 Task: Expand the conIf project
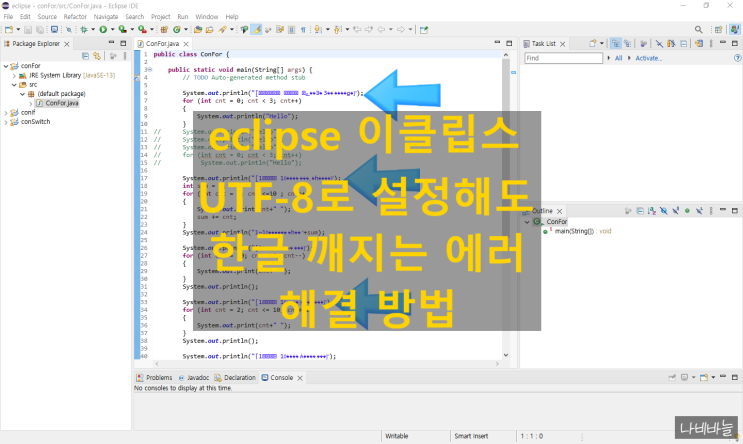tap(6, 112)
